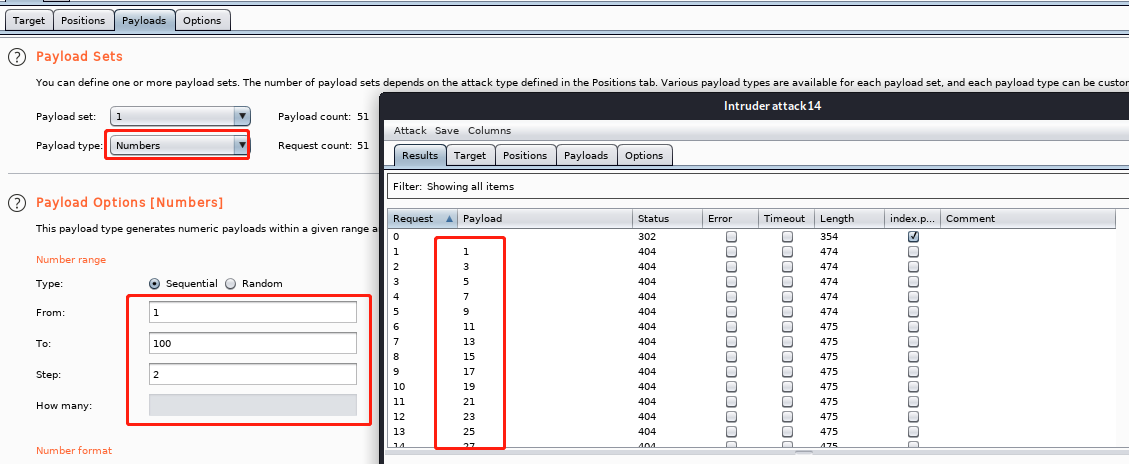Open the Save menu in Intruder attack window

click(447, 130)
